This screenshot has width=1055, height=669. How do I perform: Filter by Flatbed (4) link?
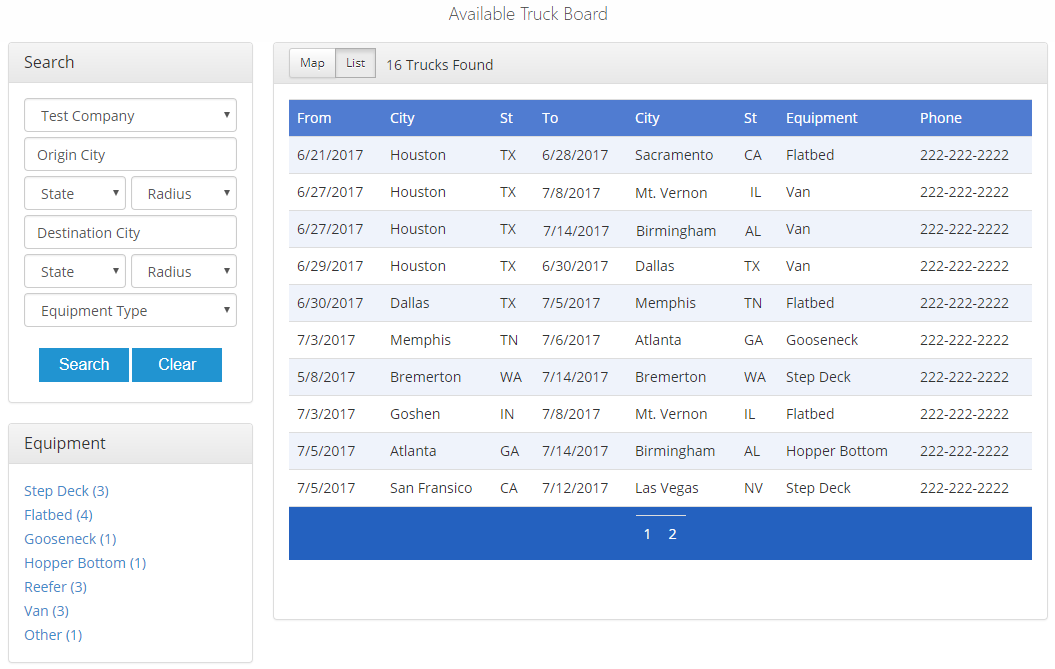click(59, 516)
